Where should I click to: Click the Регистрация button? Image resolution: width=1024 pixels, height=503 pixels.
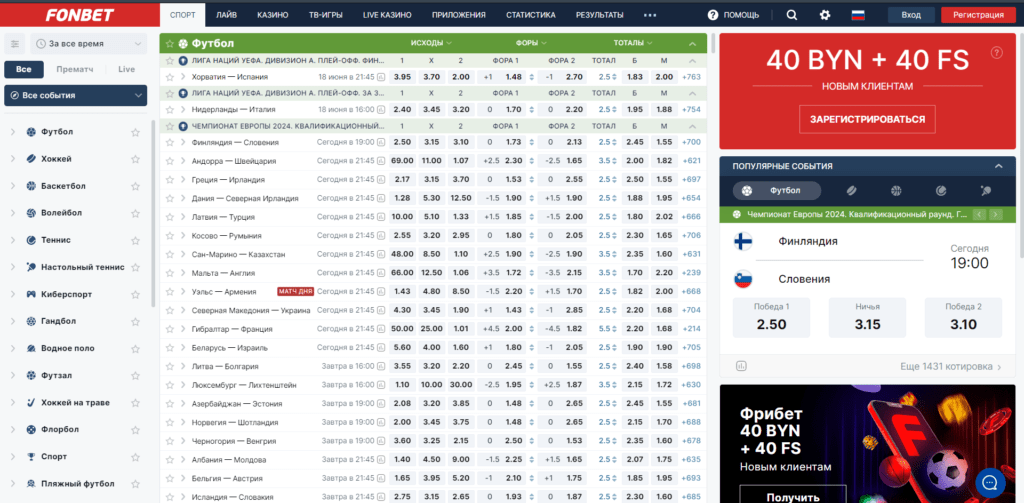coord(978,15)
